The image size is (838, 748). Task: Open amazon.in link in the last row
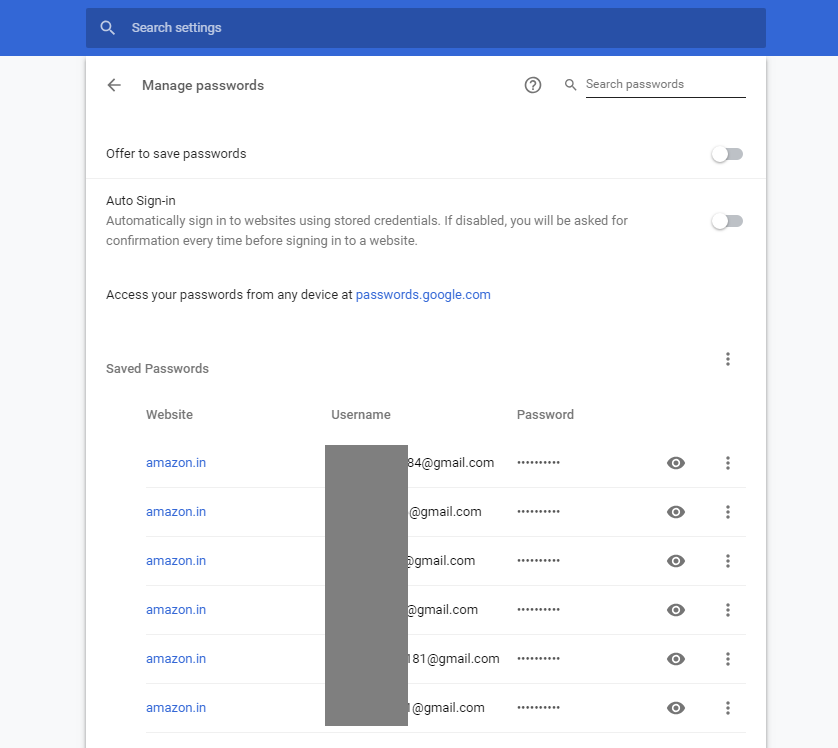176,708
